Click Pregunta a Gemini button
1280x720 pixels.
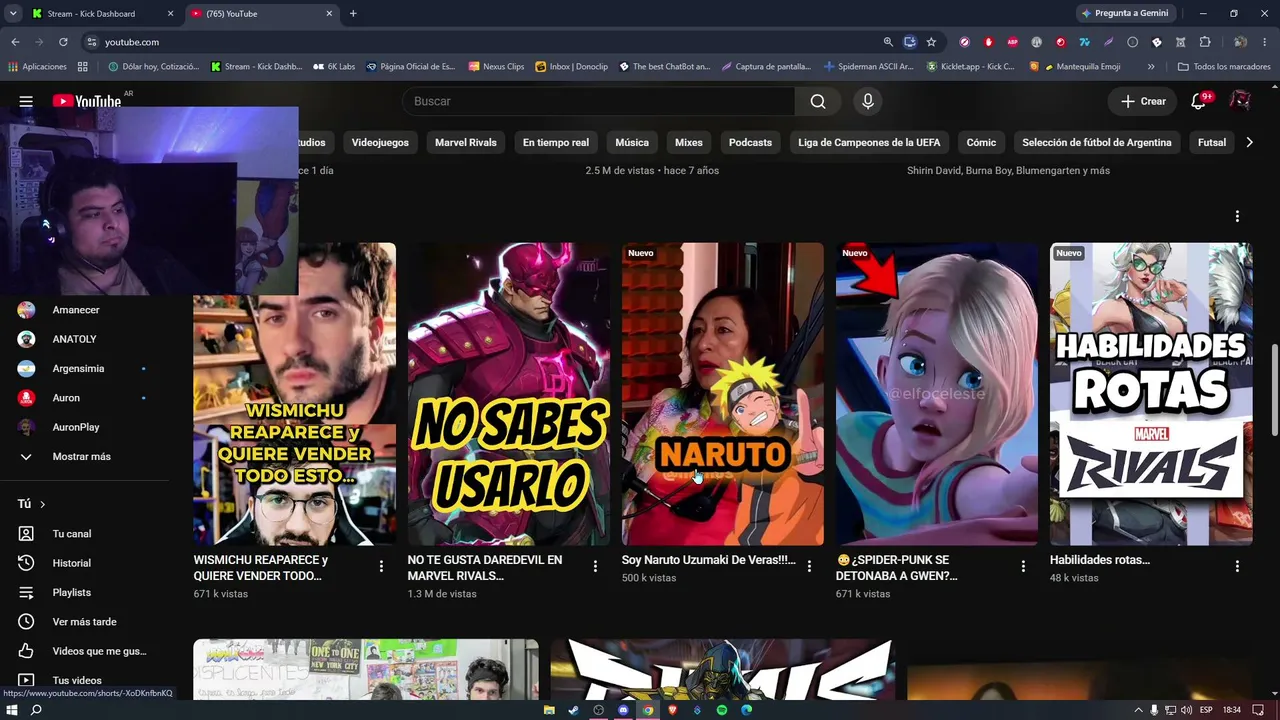(1124, 13)
